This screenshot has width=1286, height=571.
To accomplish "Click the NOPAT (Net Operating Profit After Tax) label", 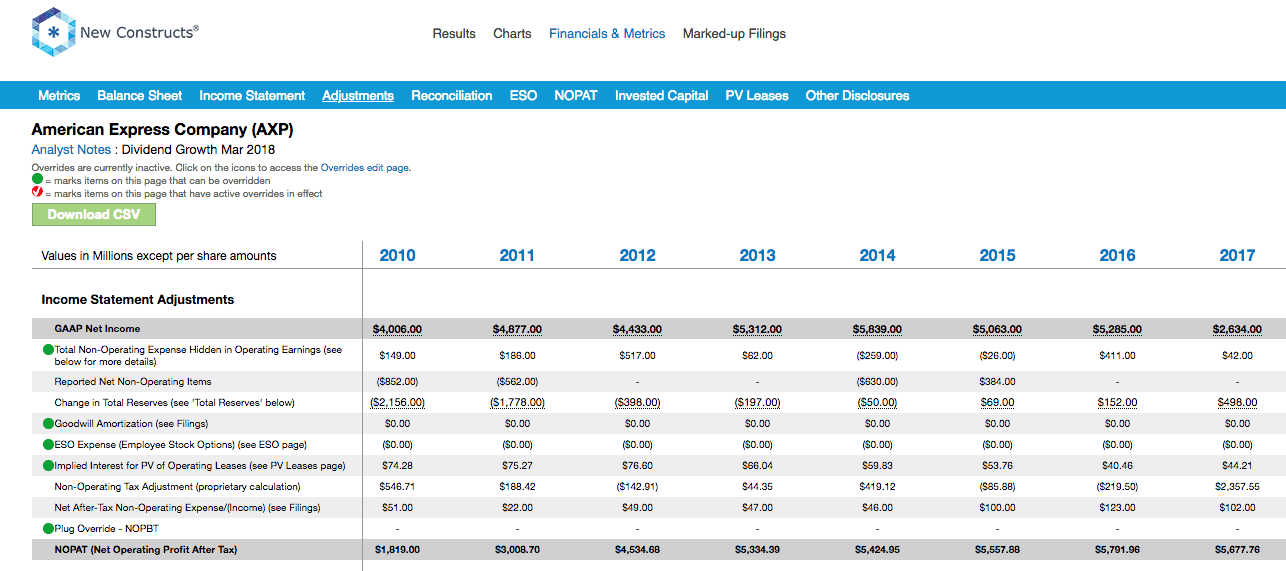I will point(146,550).
